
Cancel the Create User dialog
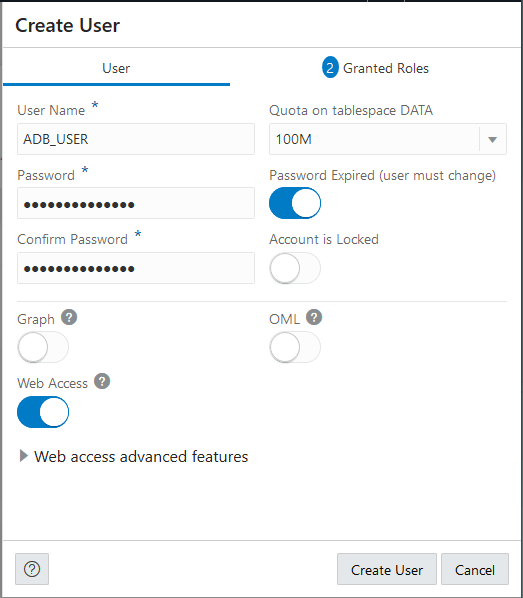pyautogui.click(x=475, y=569)
